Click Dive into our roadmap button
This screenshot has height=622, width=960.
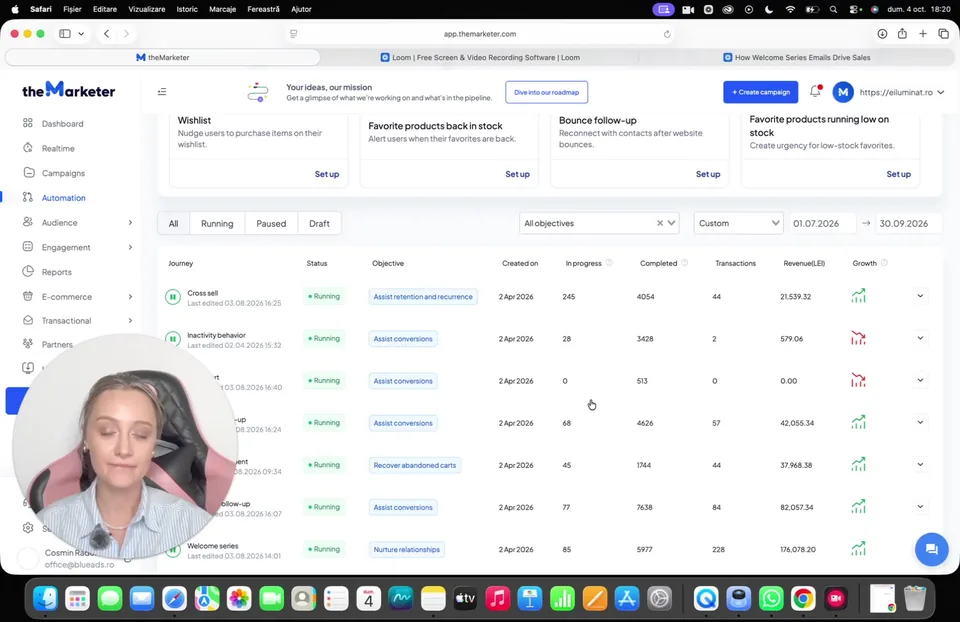point(546,92)
